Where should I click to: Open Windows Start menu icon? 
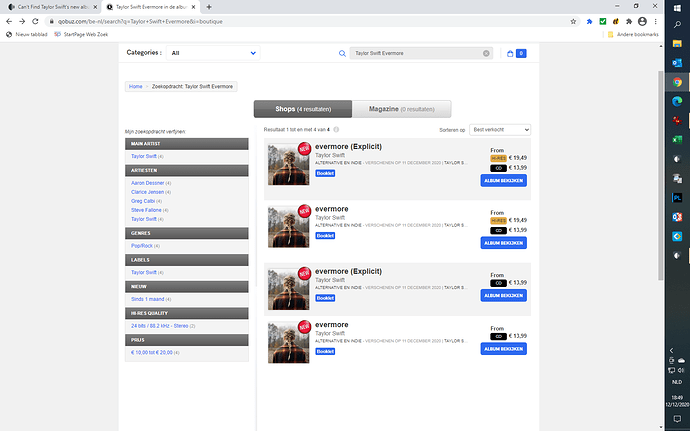677,7
